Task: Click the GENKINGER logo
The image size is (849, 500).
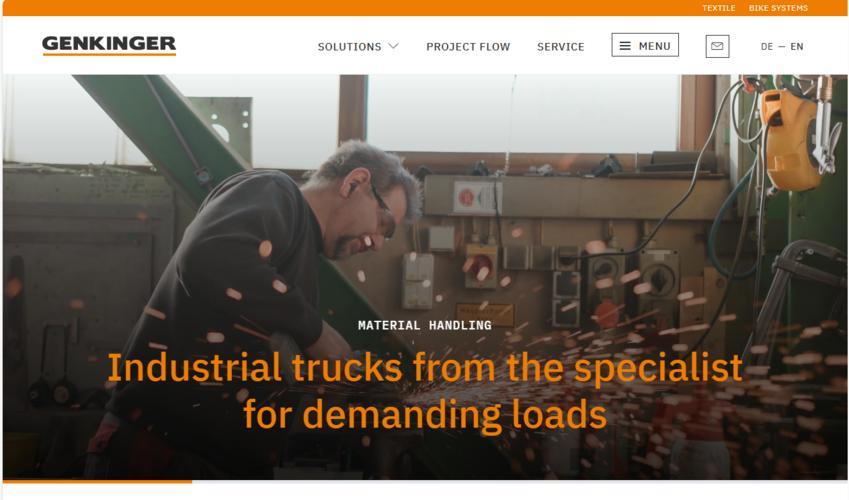Action: [109, 45]
